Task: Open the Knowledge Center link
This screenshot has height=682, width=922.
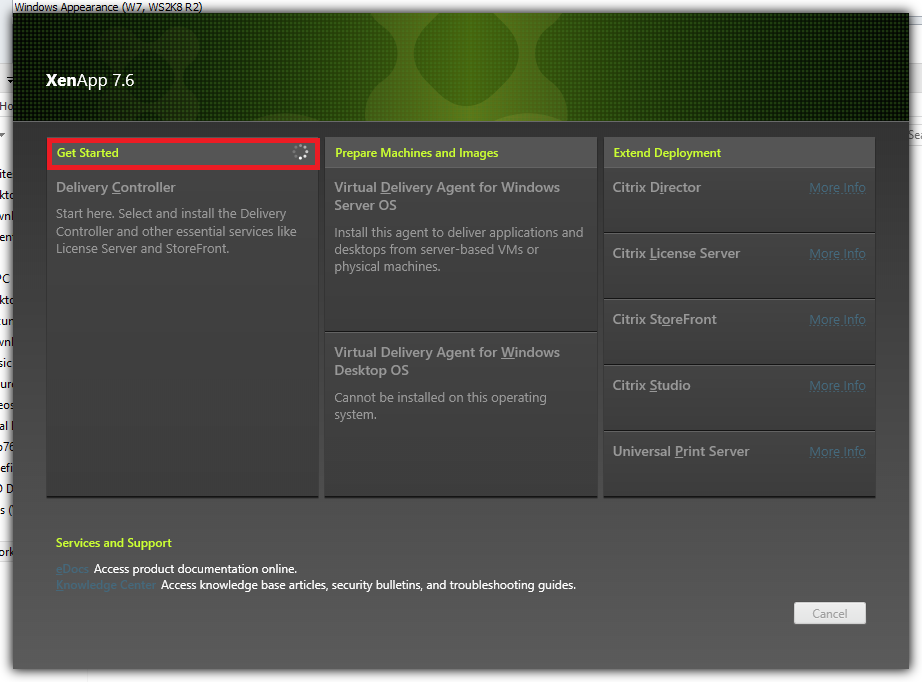Action: (106, 585)
